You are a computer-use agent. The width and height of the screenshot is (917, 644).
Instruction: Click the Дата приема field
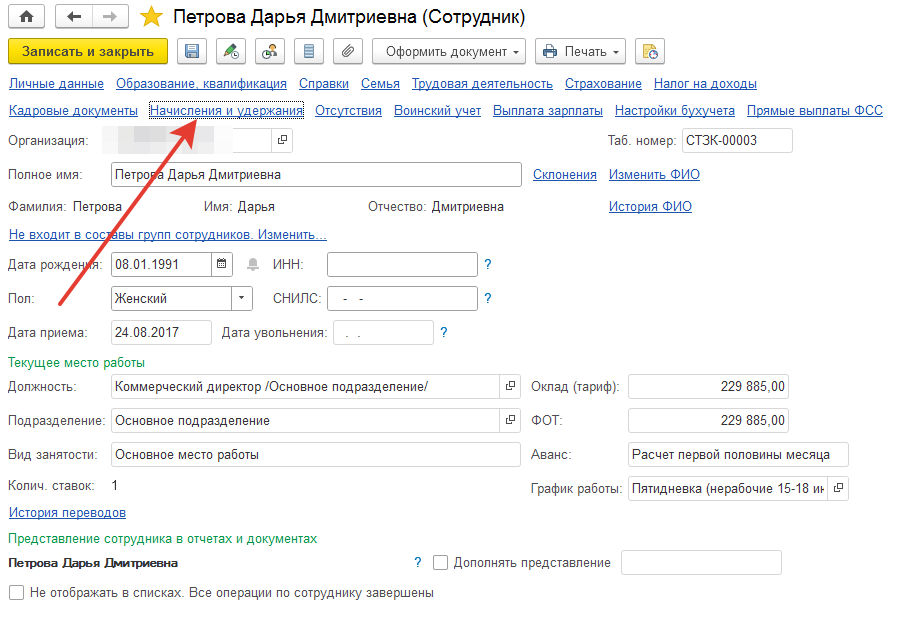tap(161, 332)
